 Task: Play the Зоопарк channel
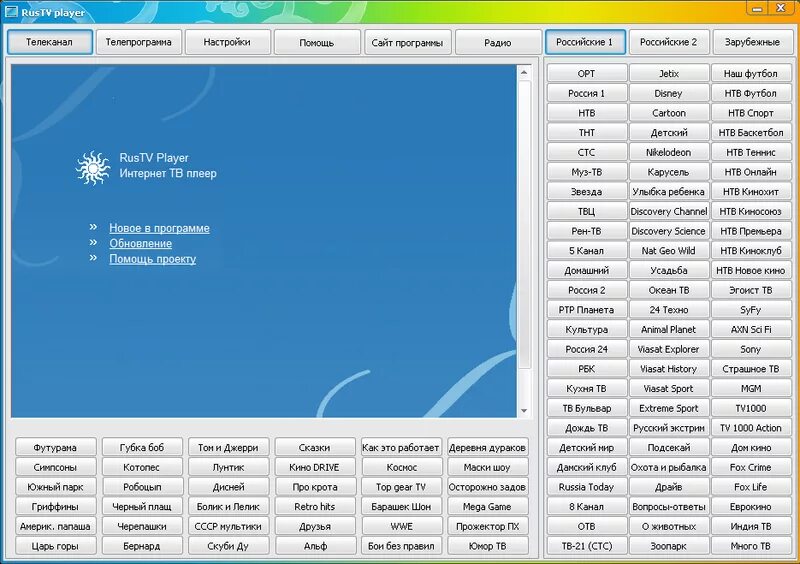pyautogui.click(x=668, y=546)
